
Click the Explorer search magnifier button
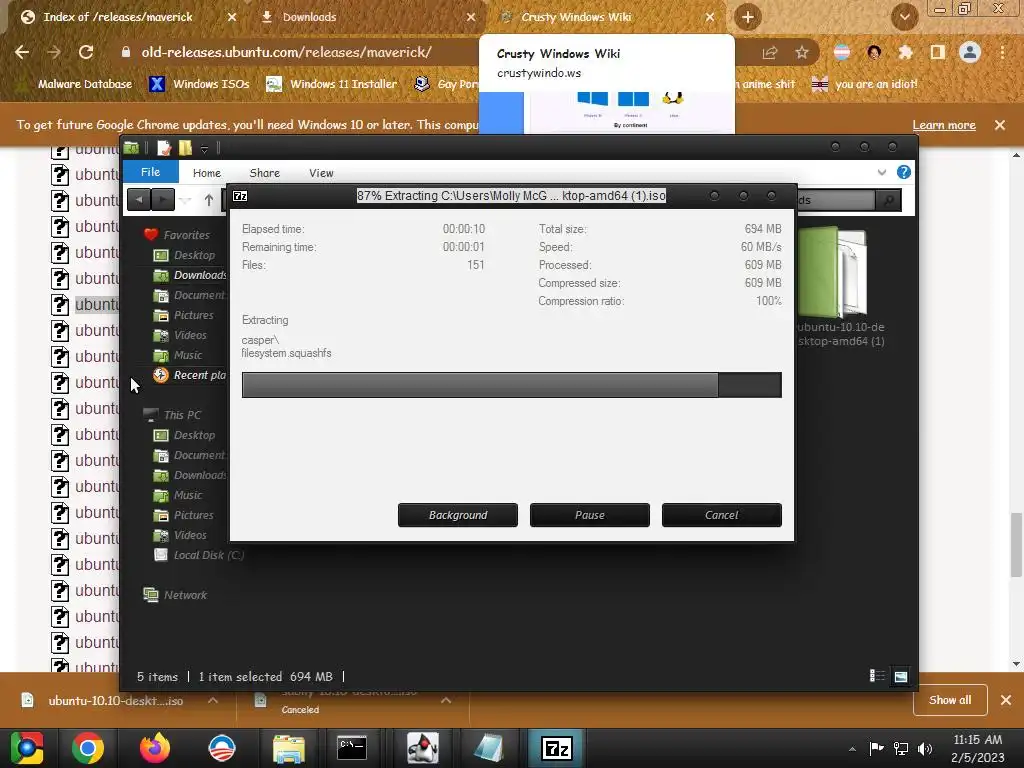[888, 200]
